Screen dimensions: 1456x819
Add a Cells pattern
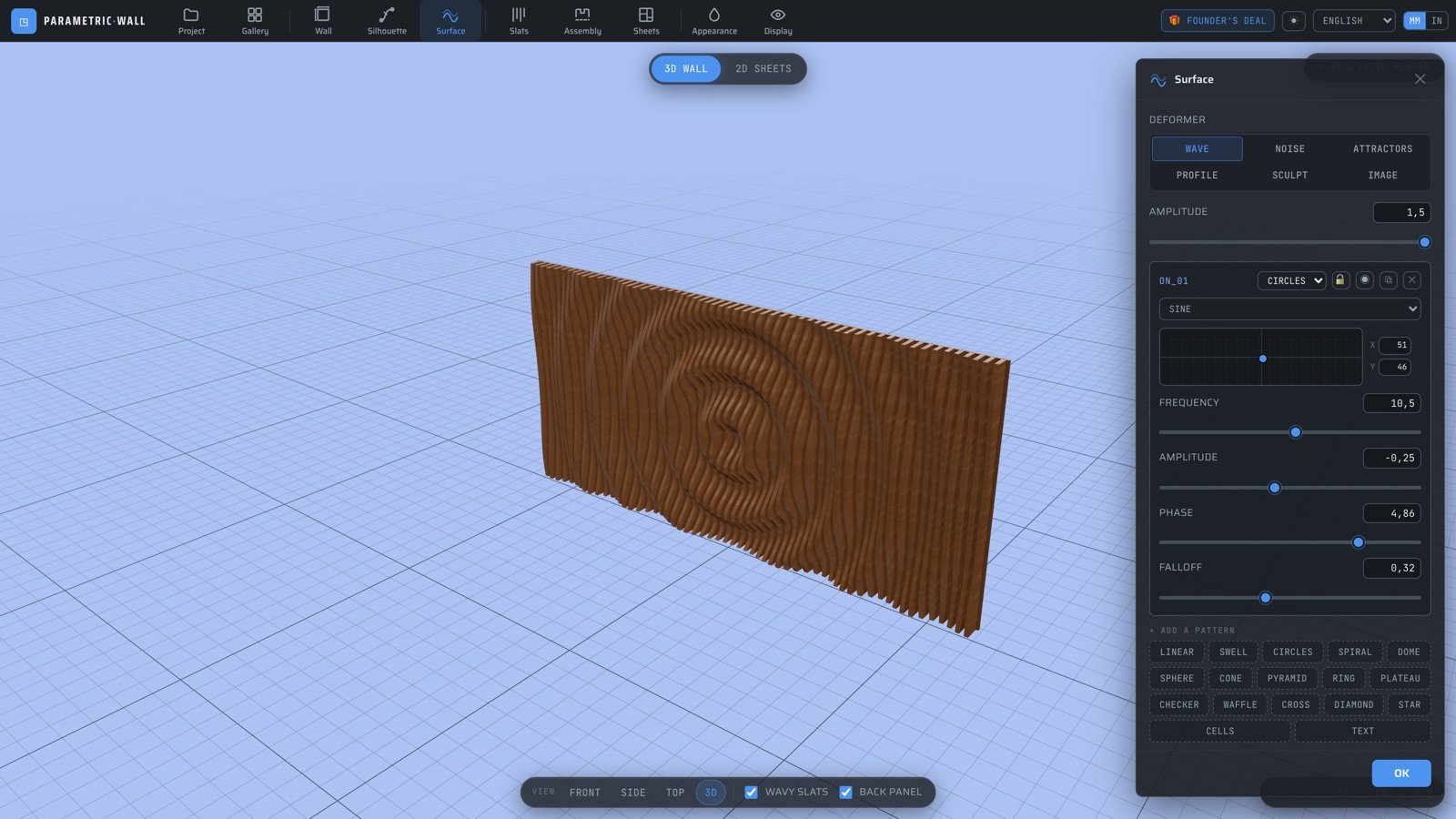(x=1220, y=731)
